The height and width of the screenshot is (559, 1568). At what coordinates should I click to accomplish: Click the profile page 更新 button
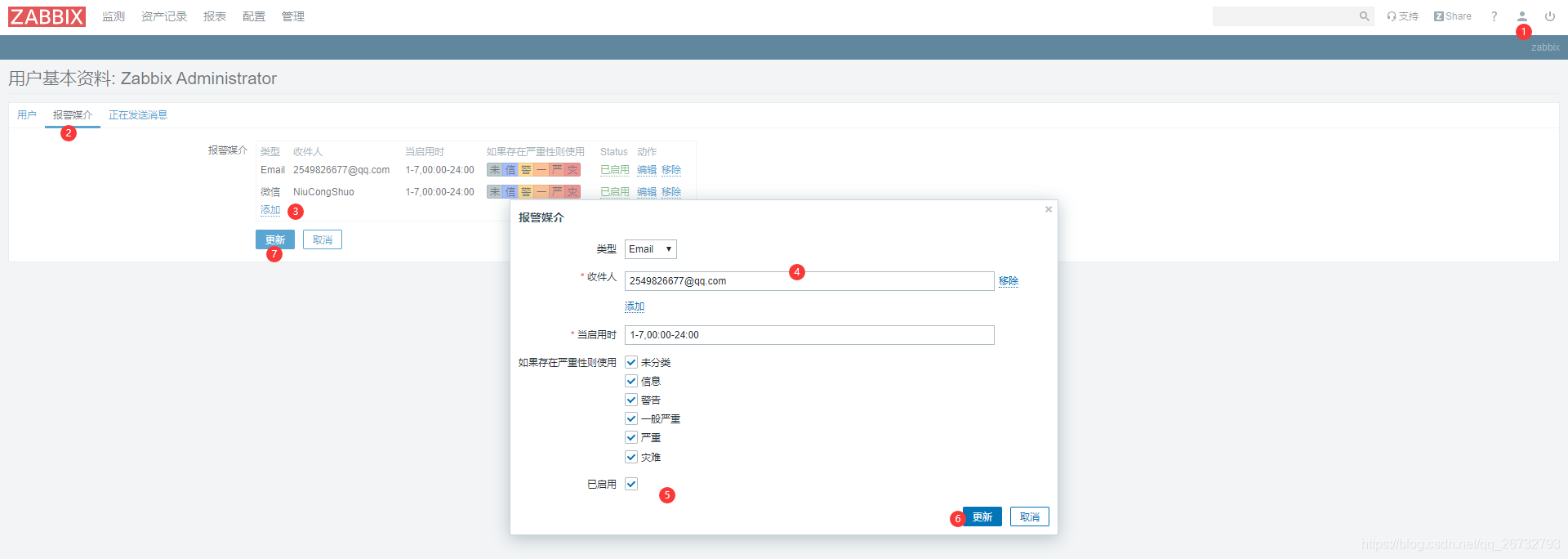click(x=275, y=239)
